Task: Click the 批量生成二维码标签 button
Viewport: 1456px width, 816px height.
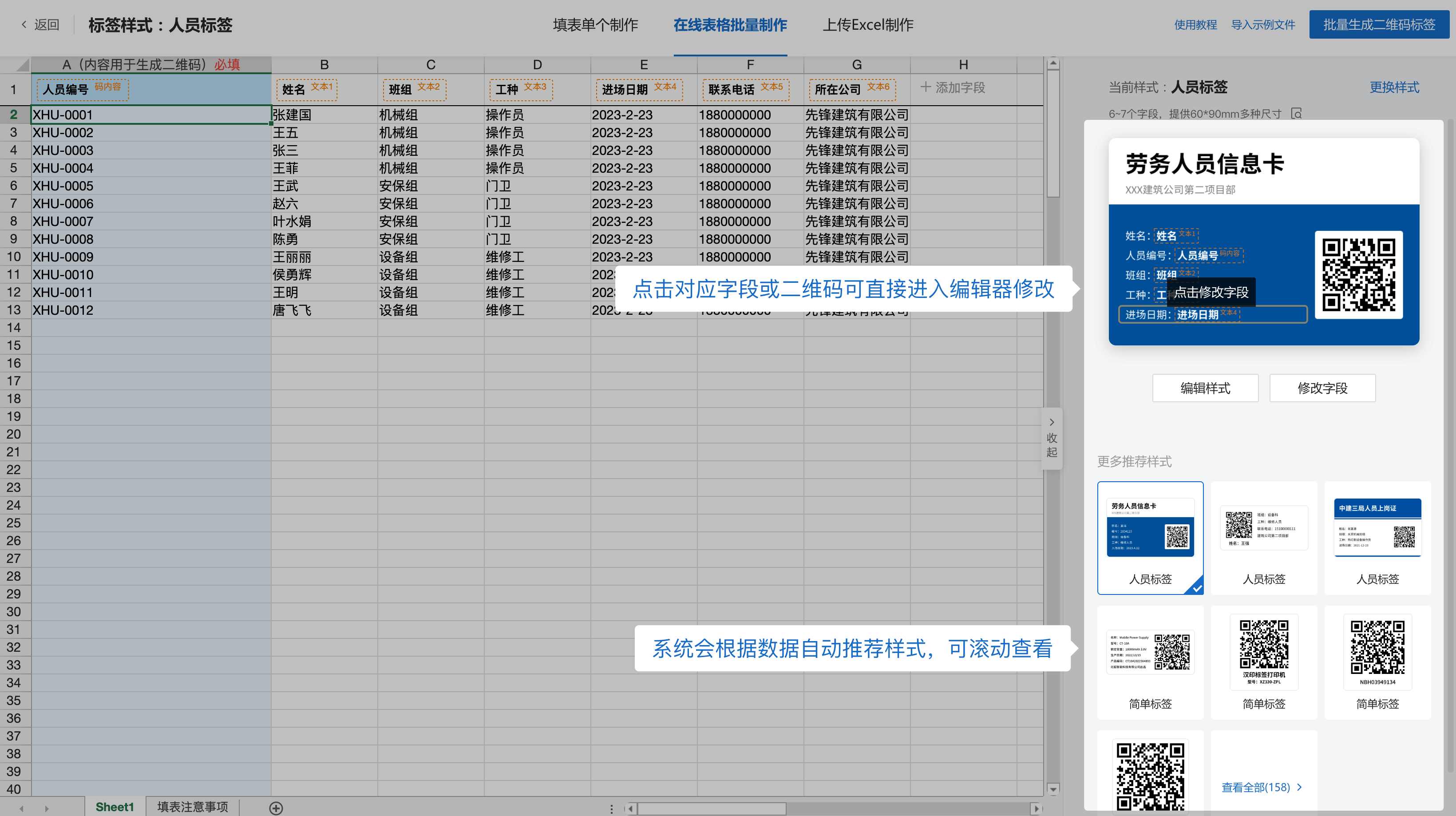Action: tap(1379, 24)
